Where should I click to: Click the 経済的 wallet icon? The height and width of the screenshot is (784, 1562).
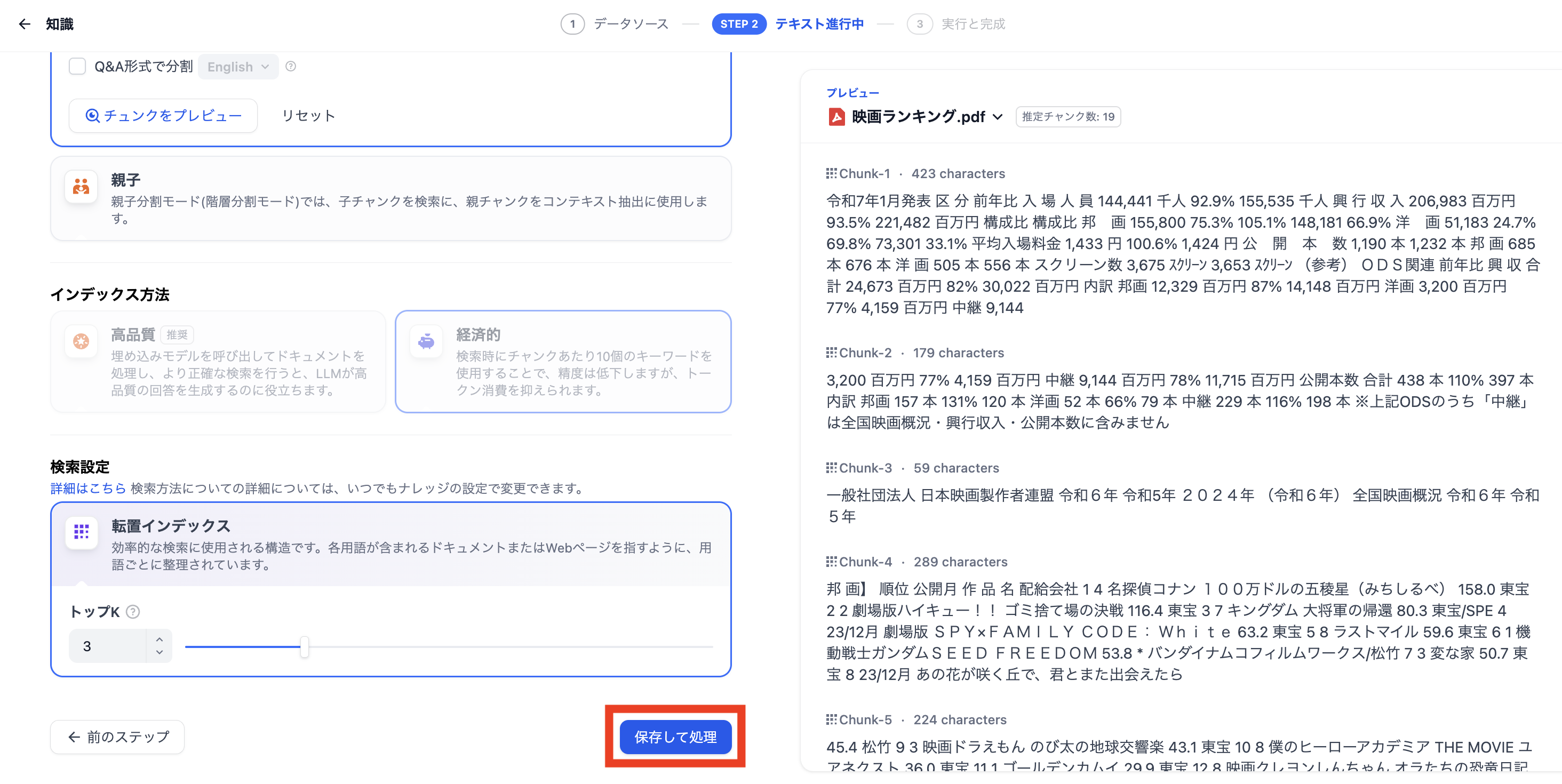coord(426,341)
